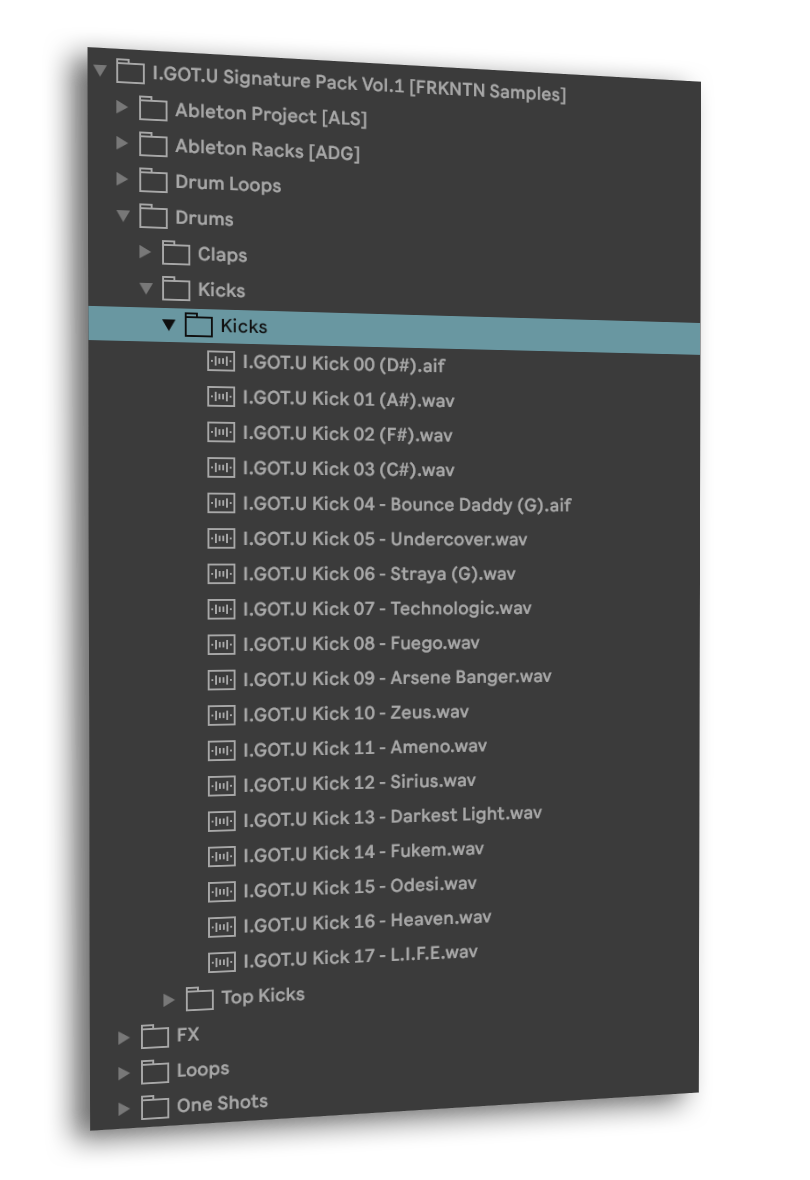Viewport: 810px width, 1180px height.
Task: Click waveform icon of Kick 05 Undercover
Action: point(221,538)
